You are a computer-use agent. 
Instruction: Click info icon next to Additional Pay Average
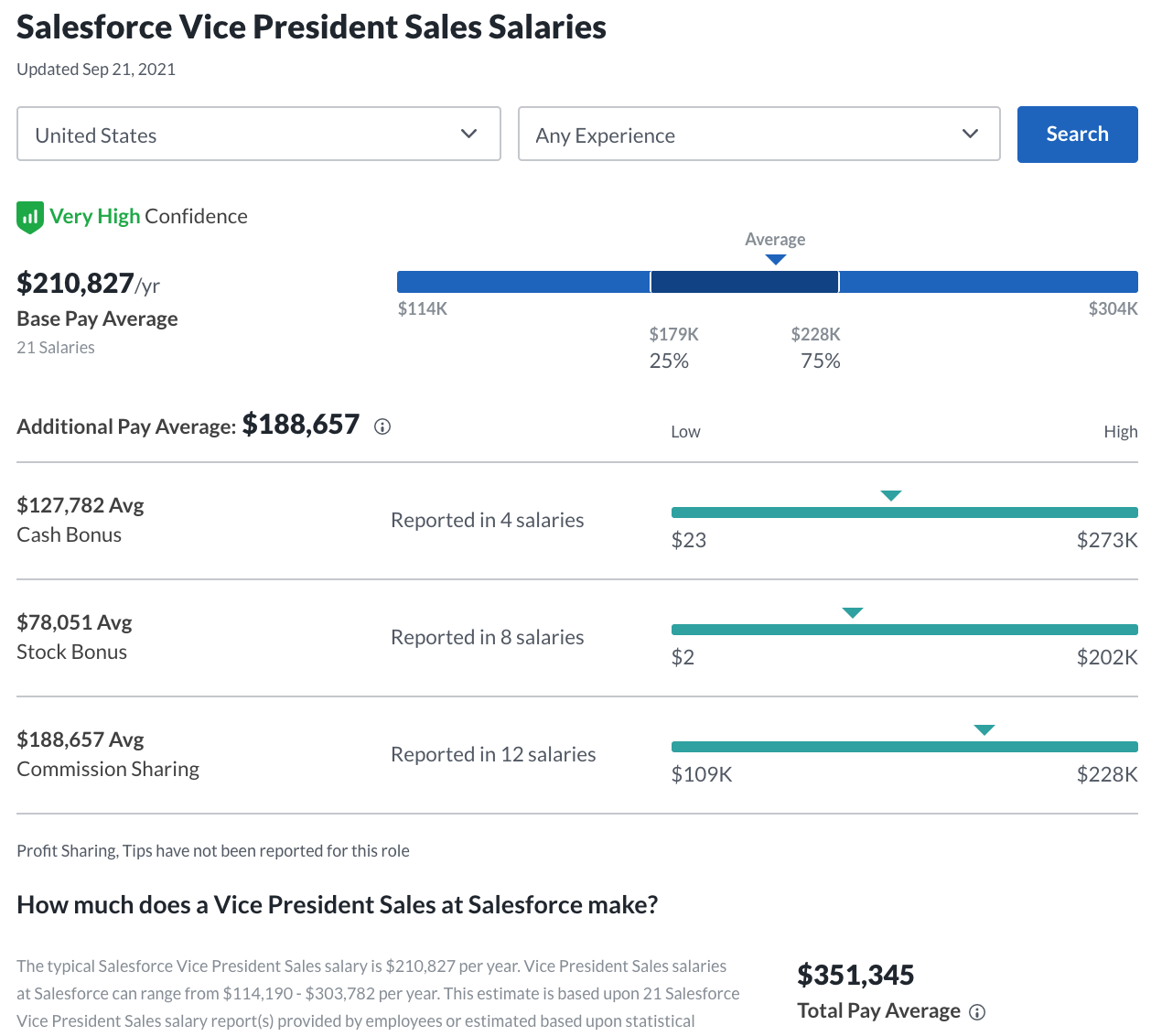382,426
